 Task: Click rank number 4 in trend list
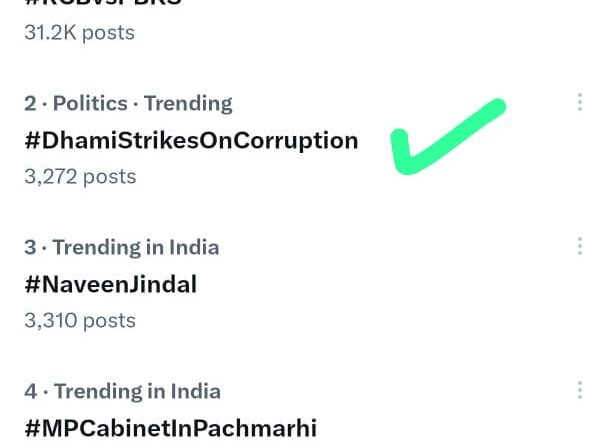point(30,391)
